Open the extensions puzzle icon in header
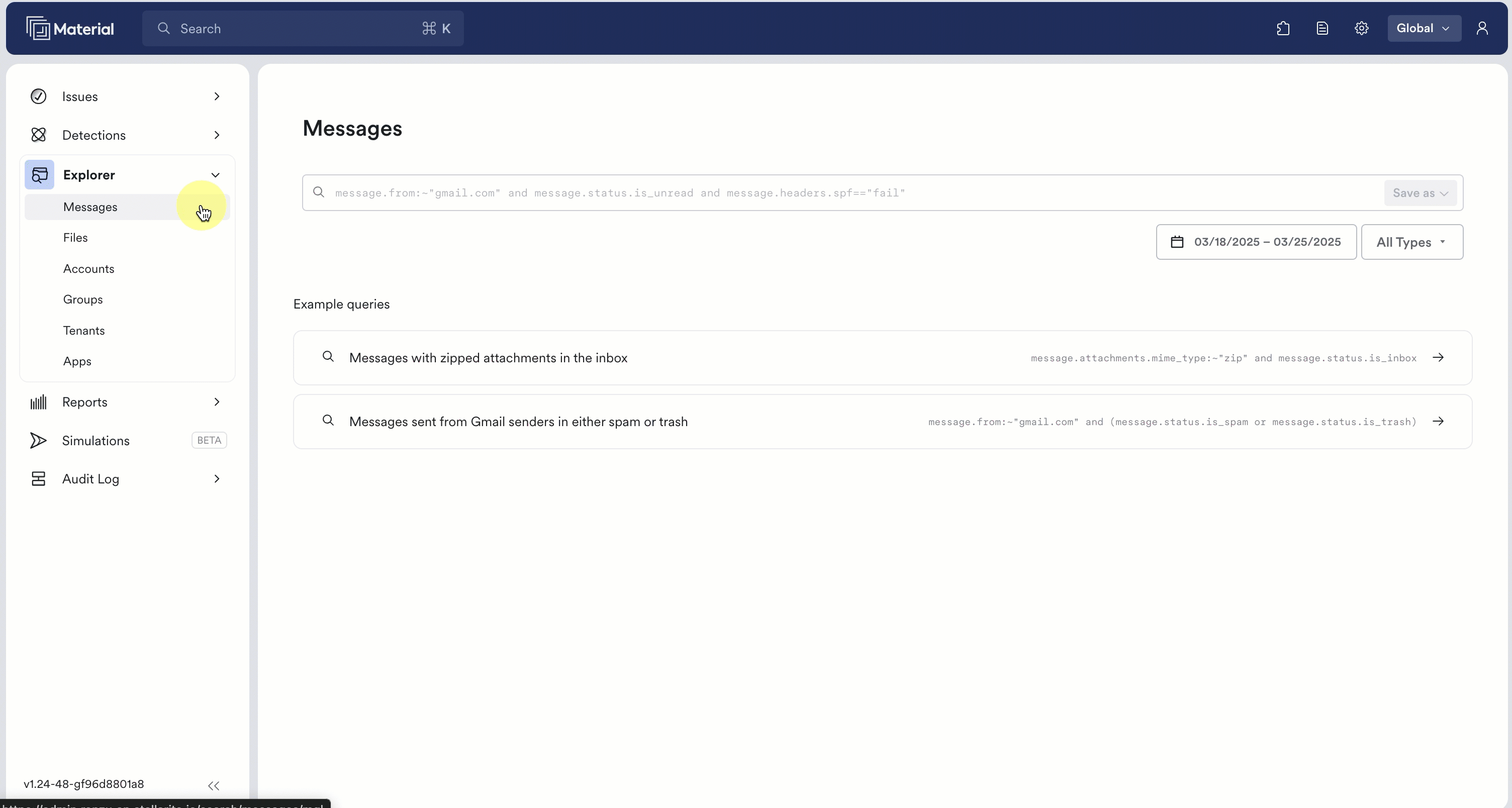Viewport: 1512px width, 808px height. (1283, 28)
